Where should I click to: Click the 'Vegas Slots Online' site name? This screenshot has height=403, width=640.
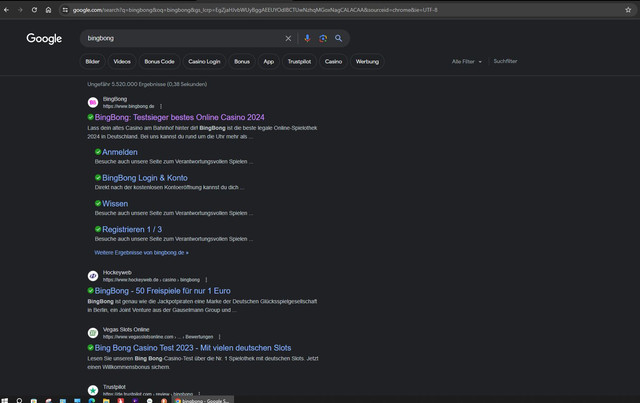point(126,330)
